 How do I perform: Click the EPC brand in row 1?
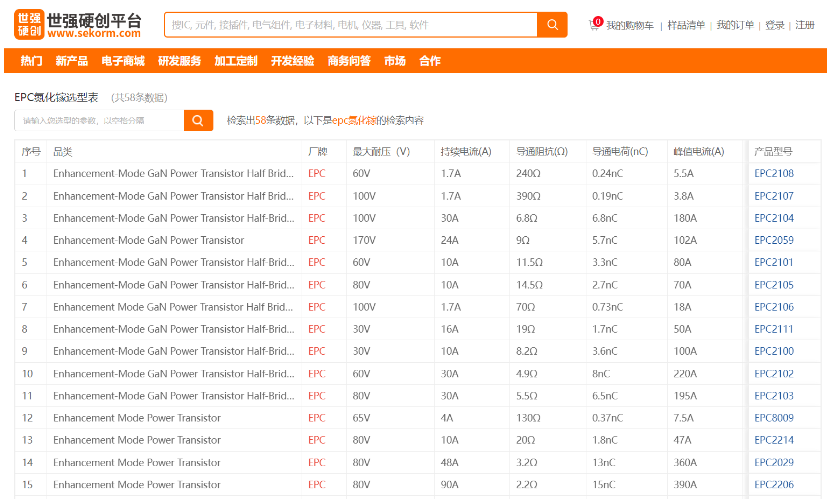pyautogui.click(x=317, y=174)
